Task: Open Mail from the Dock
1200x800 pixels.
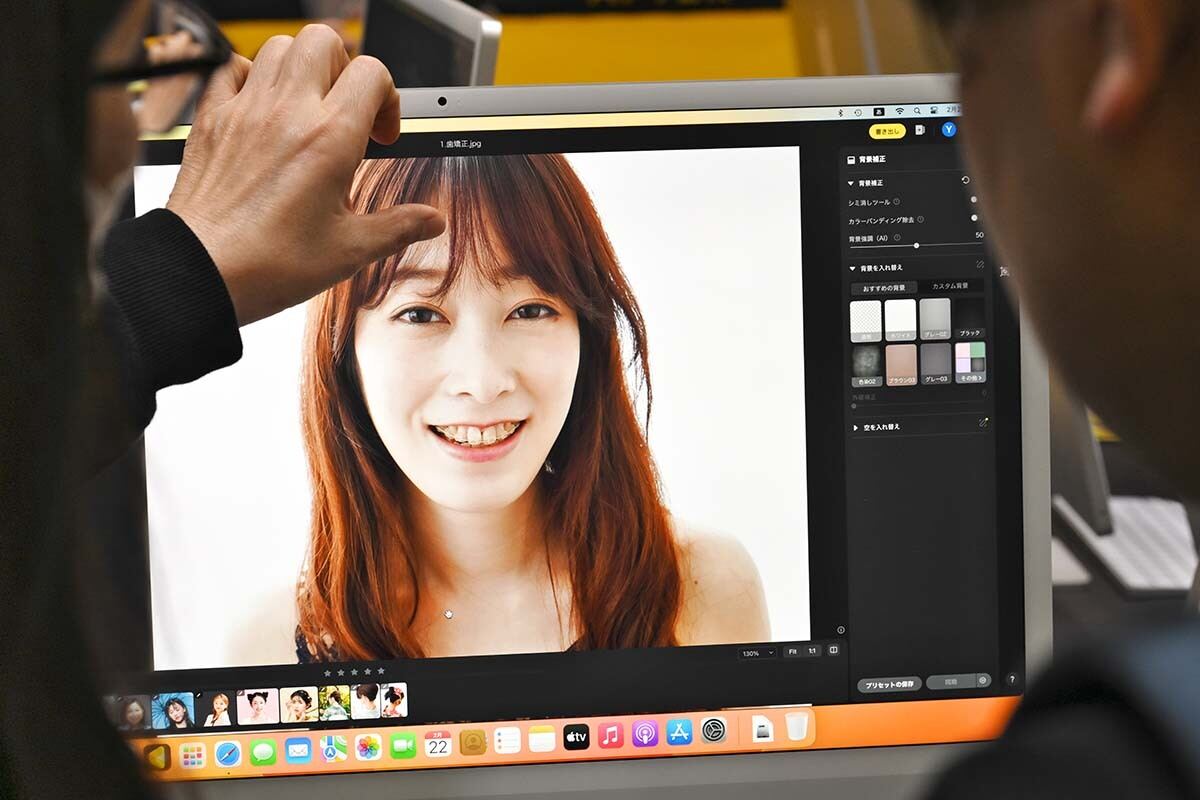Action: pos(298,749)
